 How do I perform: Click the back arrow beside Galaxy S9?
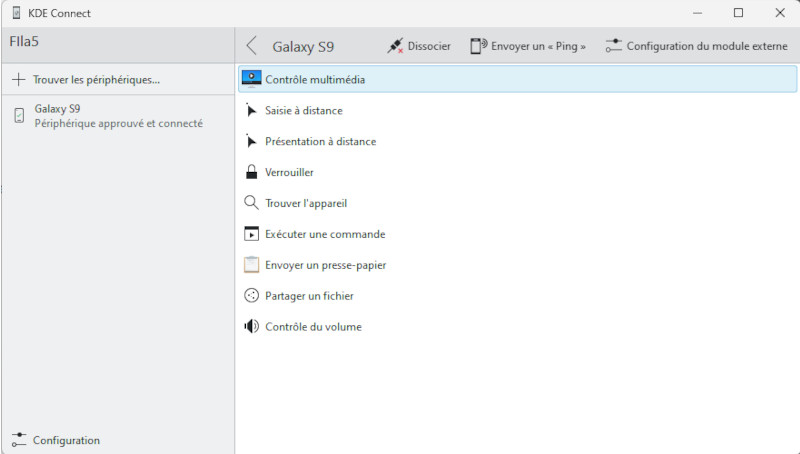pyautogui.click(x=252, y=46)
